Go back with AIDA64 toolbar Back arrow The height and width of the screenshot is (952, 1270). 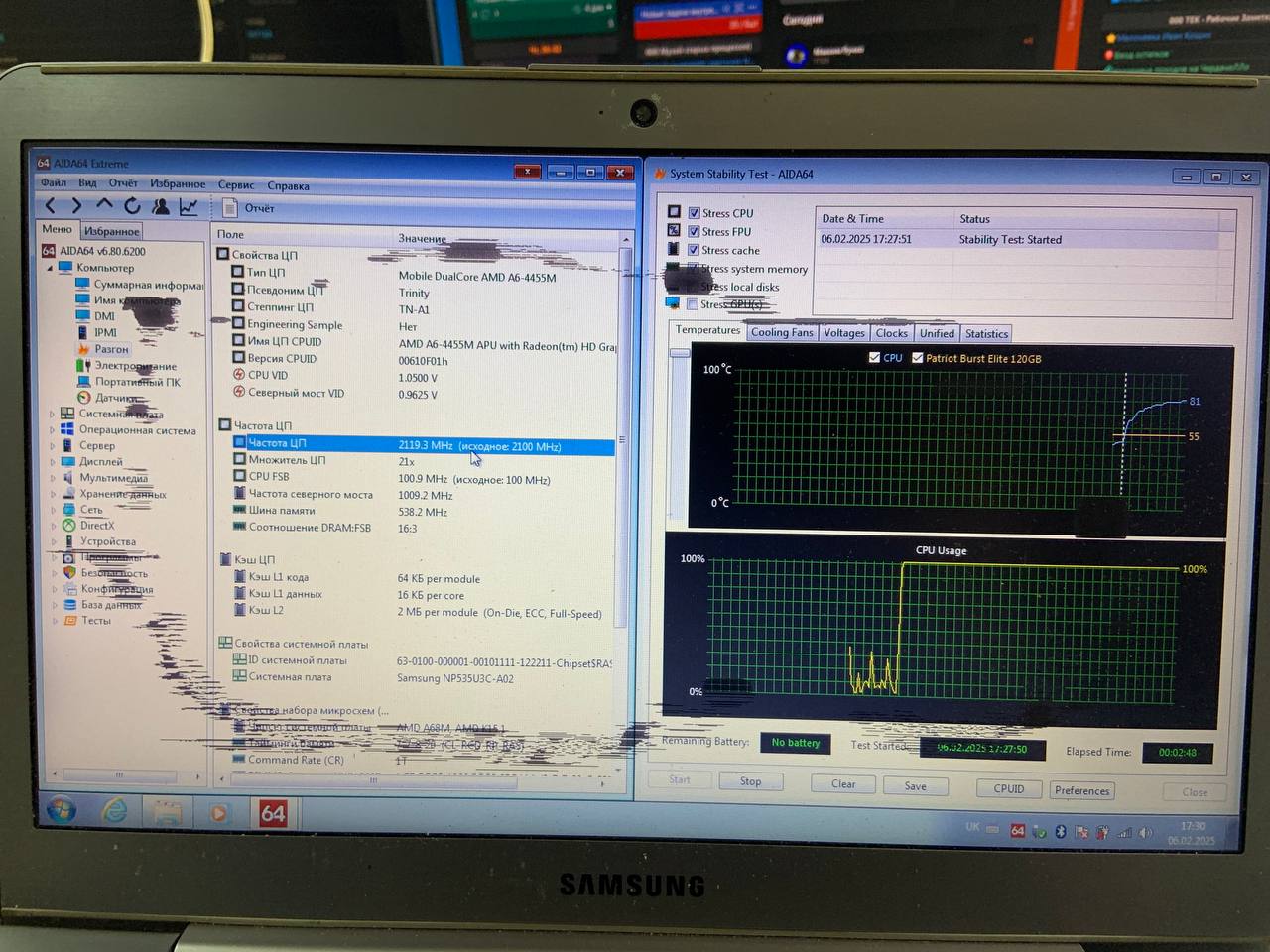point(50,206)
